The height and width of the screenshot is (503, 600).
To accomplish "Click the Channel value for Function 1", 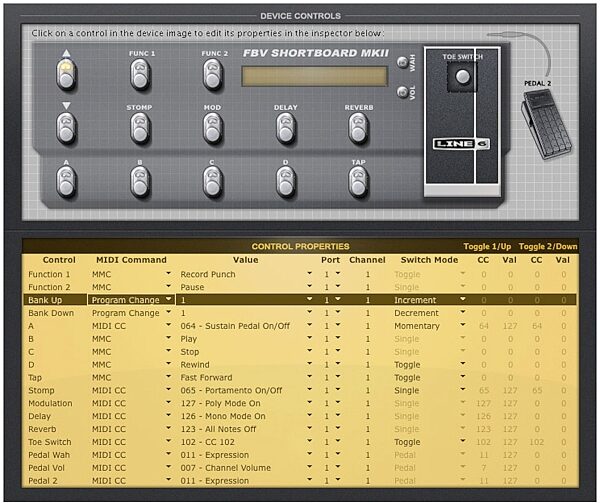I will click(368, 275).
